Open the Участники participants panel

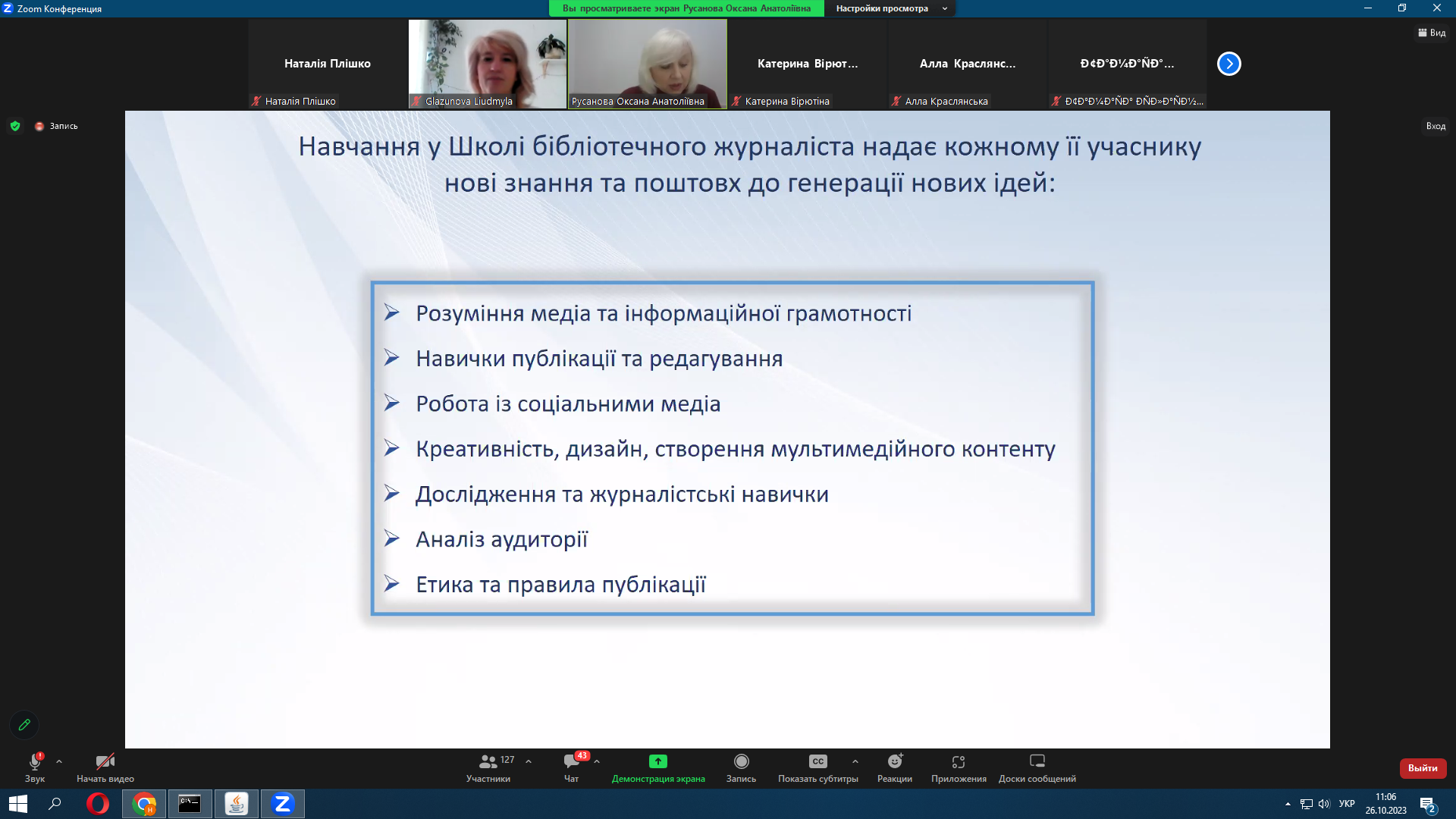(489, 767)
